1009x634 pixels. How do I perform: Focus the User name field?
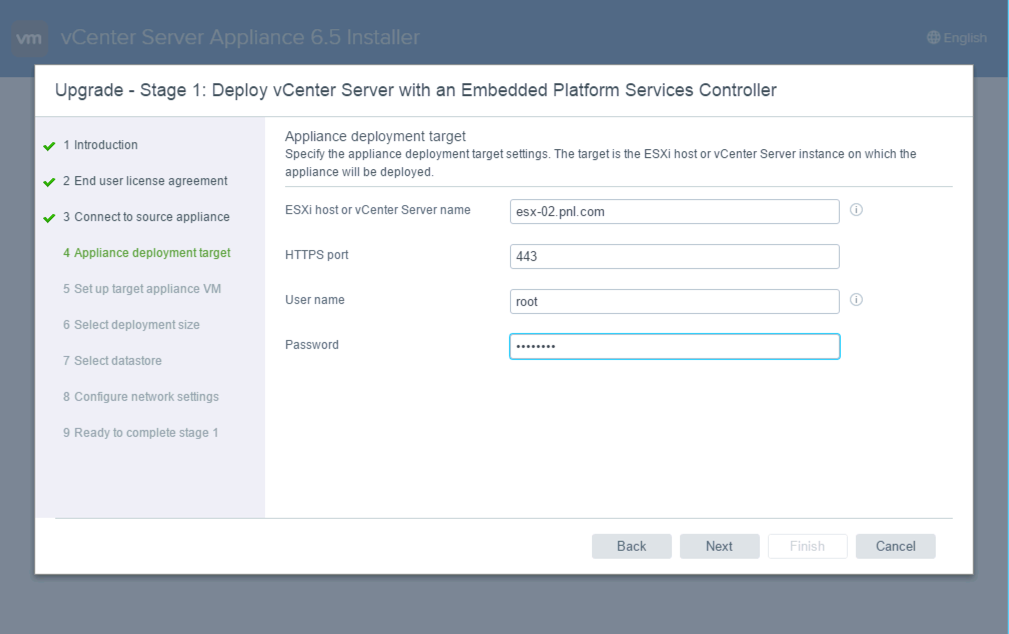click(674, 302)
